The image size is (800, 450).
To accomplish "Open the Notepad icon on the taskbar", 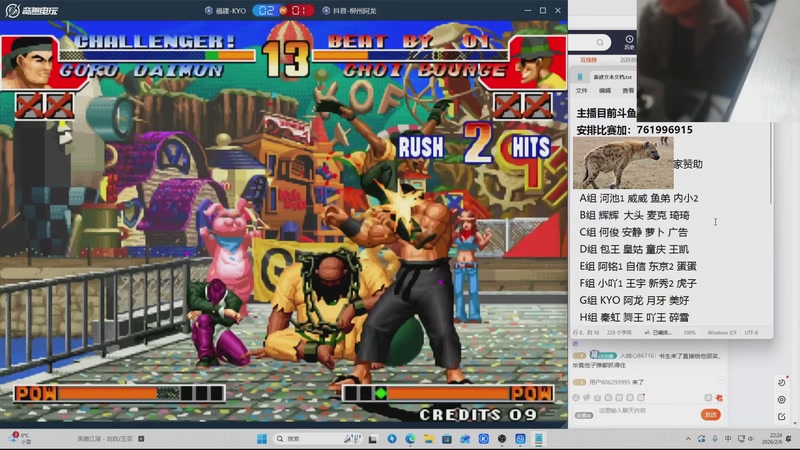I will coord(539,439).
